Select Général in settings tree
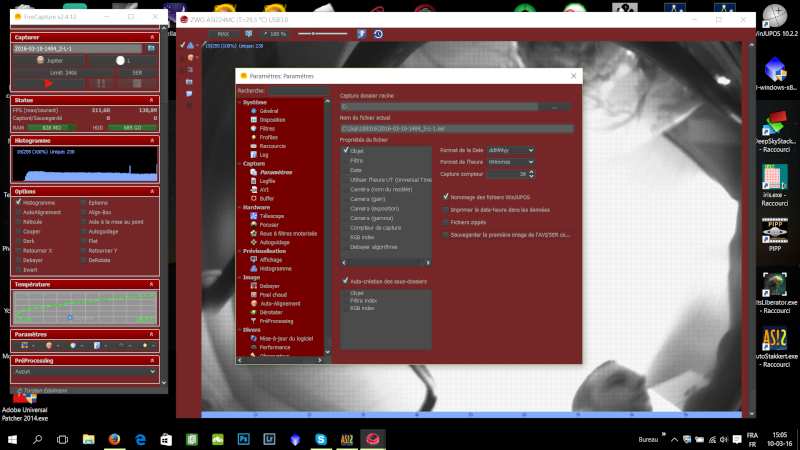 268,111
